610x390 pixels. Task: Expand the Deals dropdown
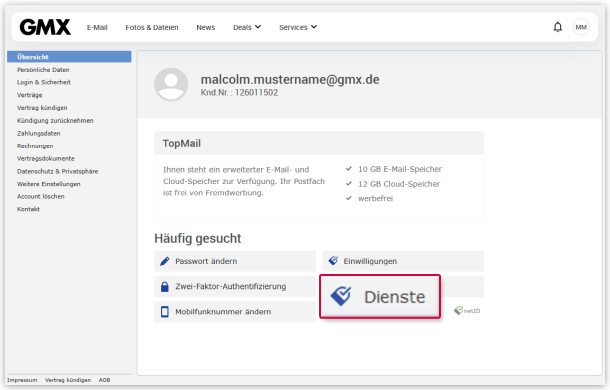(247, 27)
